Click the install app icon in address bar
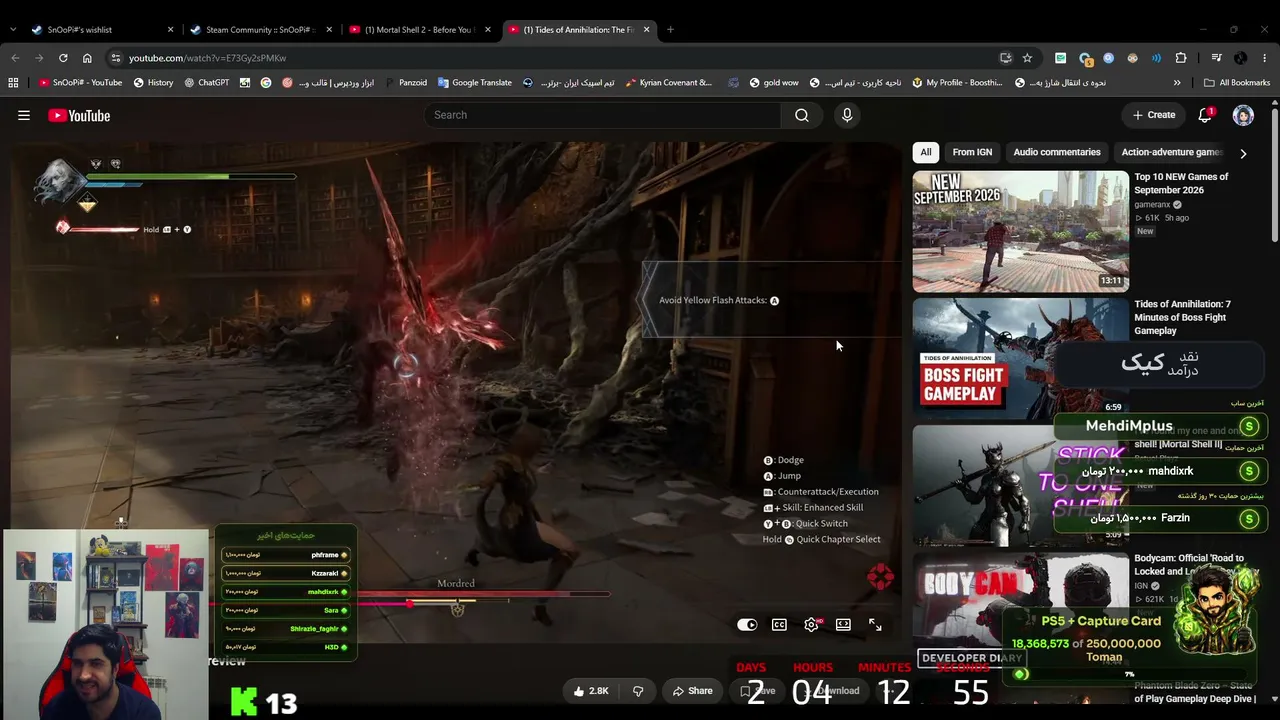 (x=1005, y=58)
